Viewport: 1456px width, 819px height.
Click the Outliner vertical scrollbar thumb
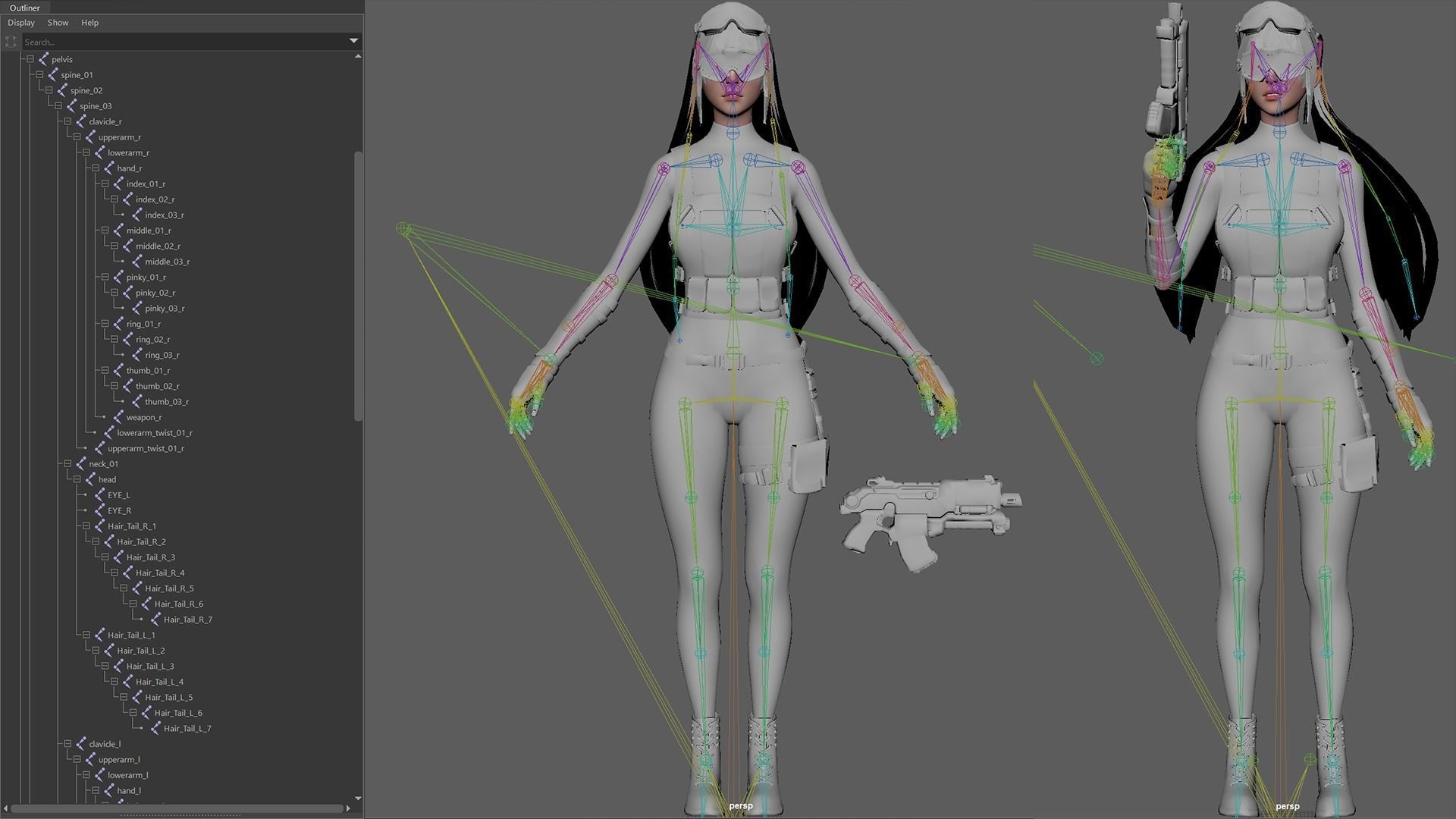coord(358,287)
